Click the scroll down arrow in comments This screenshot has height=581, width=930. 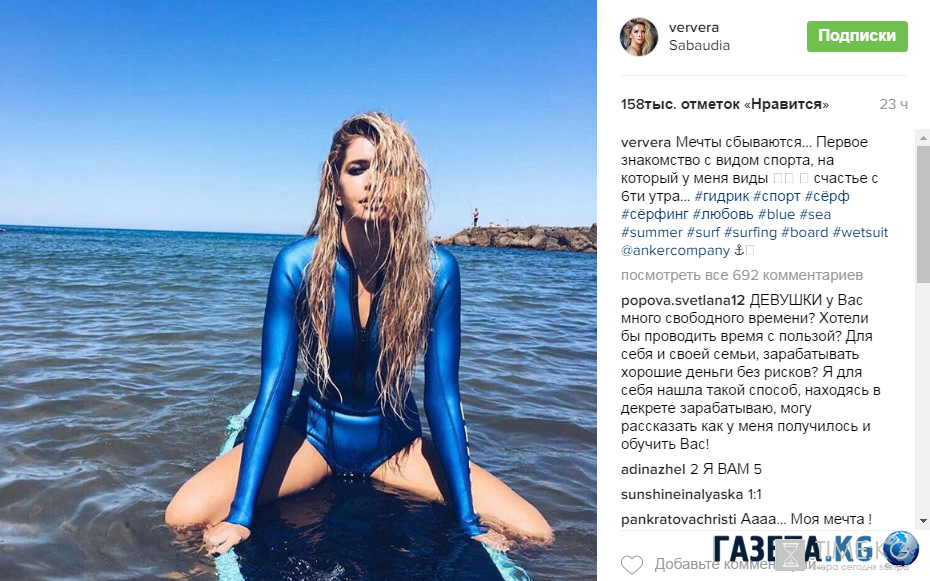pyautogui.click(x=923, y=521)
